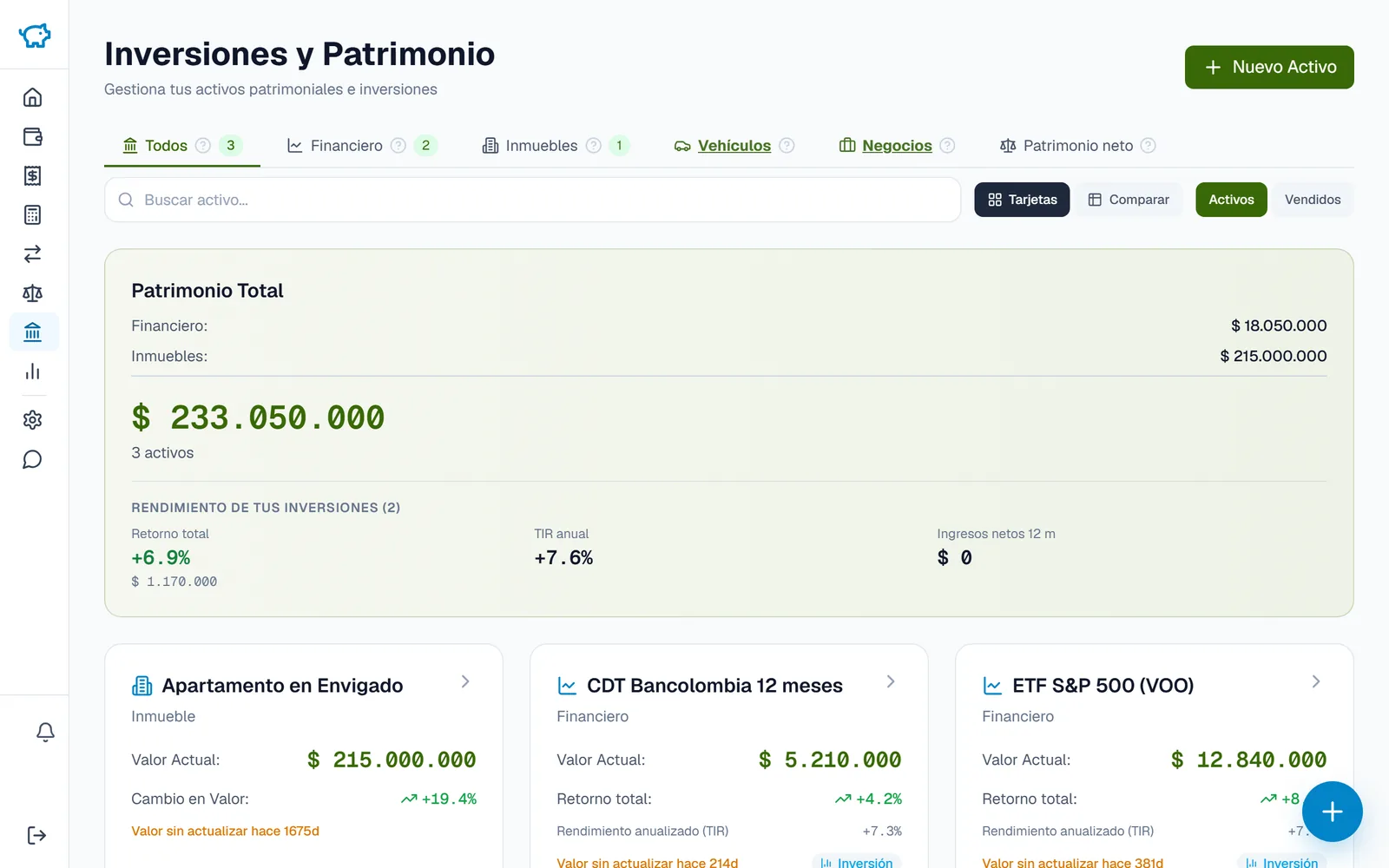Open the home icon in sidebar

click(33, 97)
